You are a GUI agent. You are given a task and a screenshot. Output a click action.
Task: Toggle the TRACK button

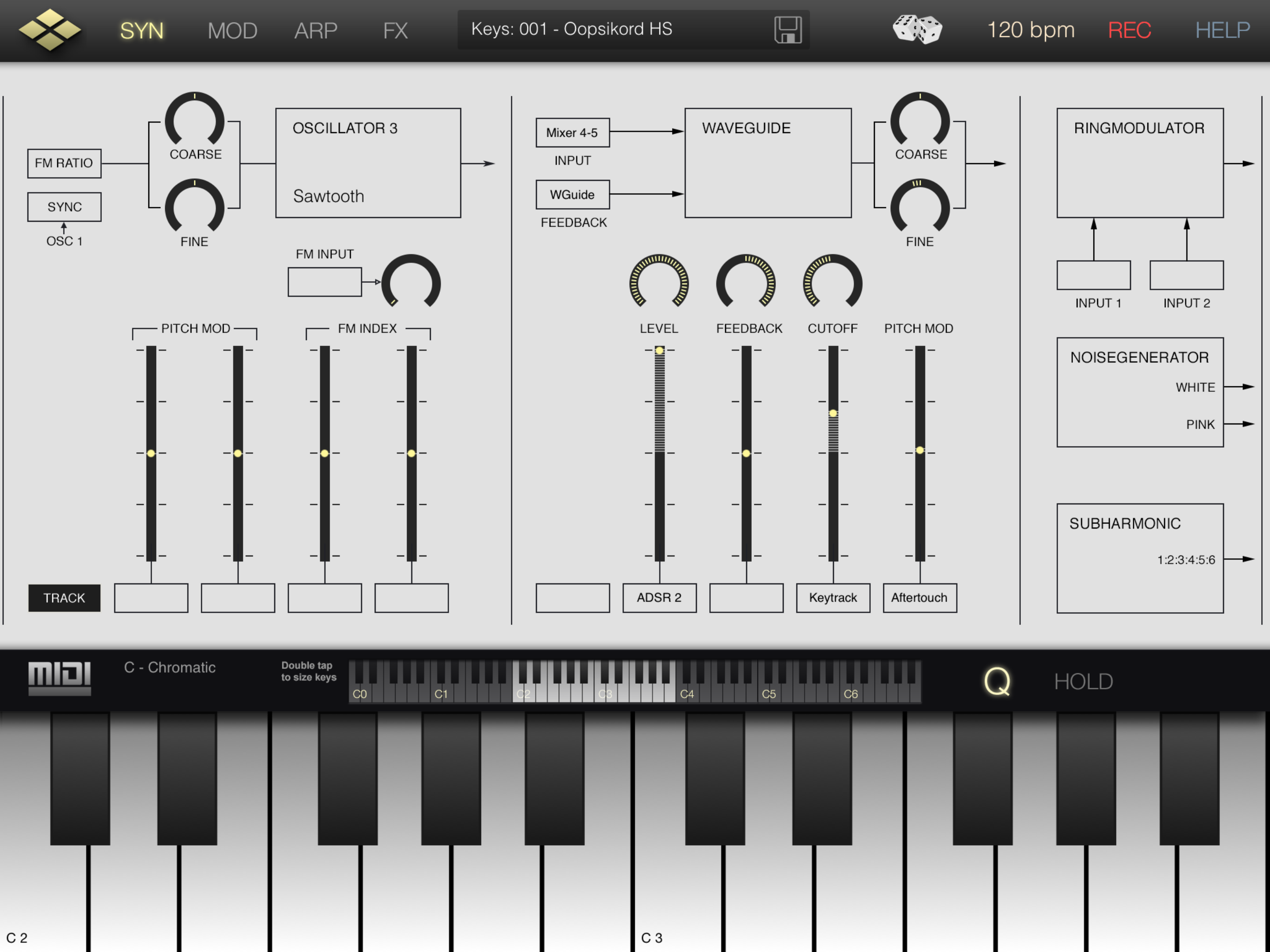click(x=64, y=598)
